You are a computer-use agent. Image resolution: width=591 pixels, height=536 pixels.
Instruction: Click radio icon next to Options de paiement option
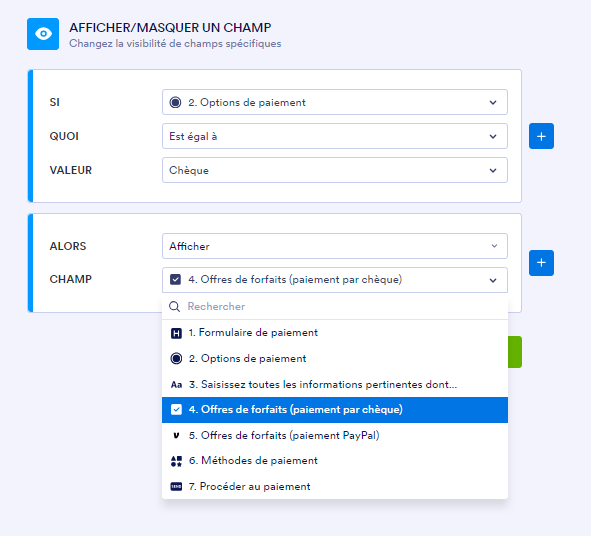click(176, 358)
